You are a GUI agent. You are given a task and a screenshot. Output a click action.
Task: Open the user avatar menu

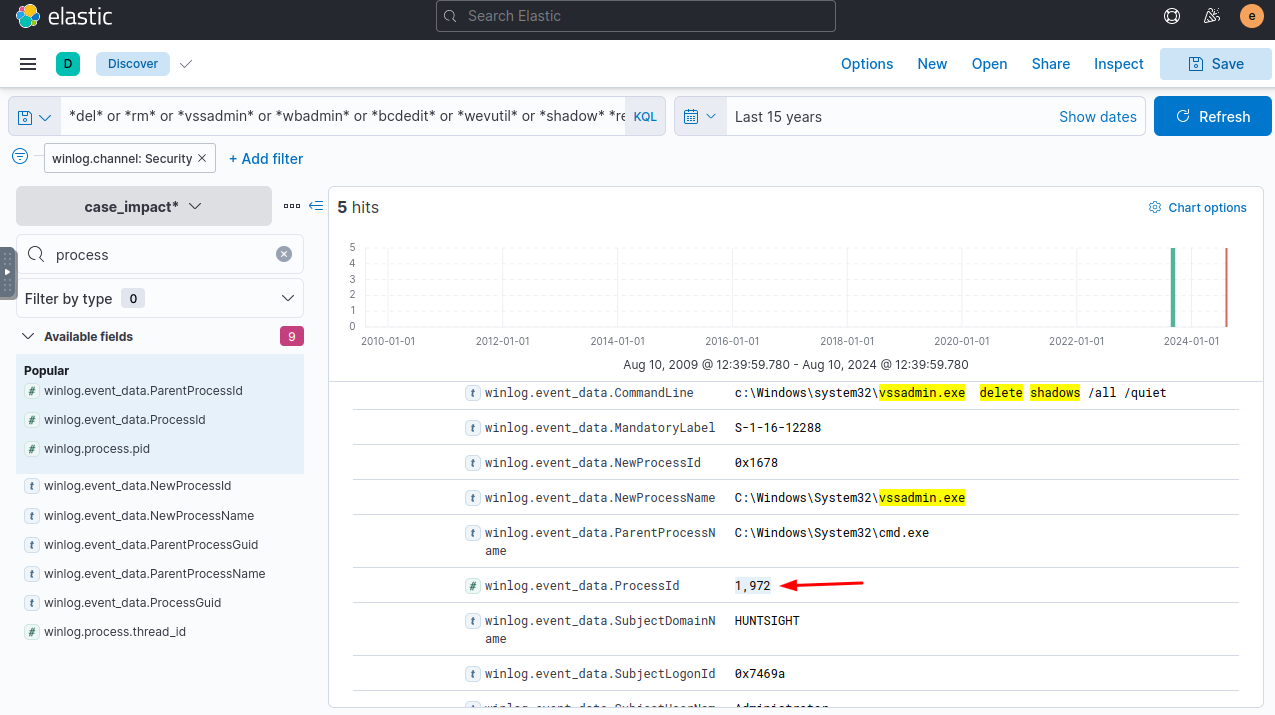[1251, 16]
